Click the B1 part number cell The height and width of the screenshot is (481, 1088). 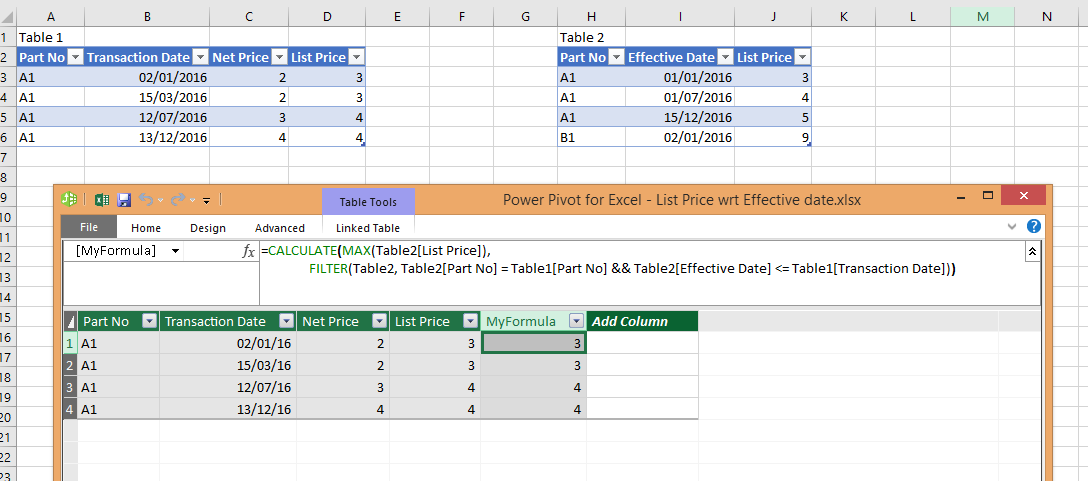591,137
